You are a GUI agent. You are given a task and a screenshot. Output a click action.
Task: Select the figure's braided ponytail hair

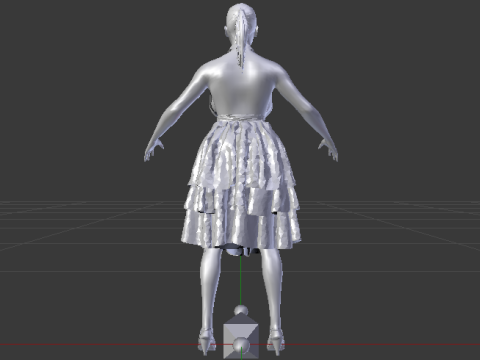[x=241, y=40]
